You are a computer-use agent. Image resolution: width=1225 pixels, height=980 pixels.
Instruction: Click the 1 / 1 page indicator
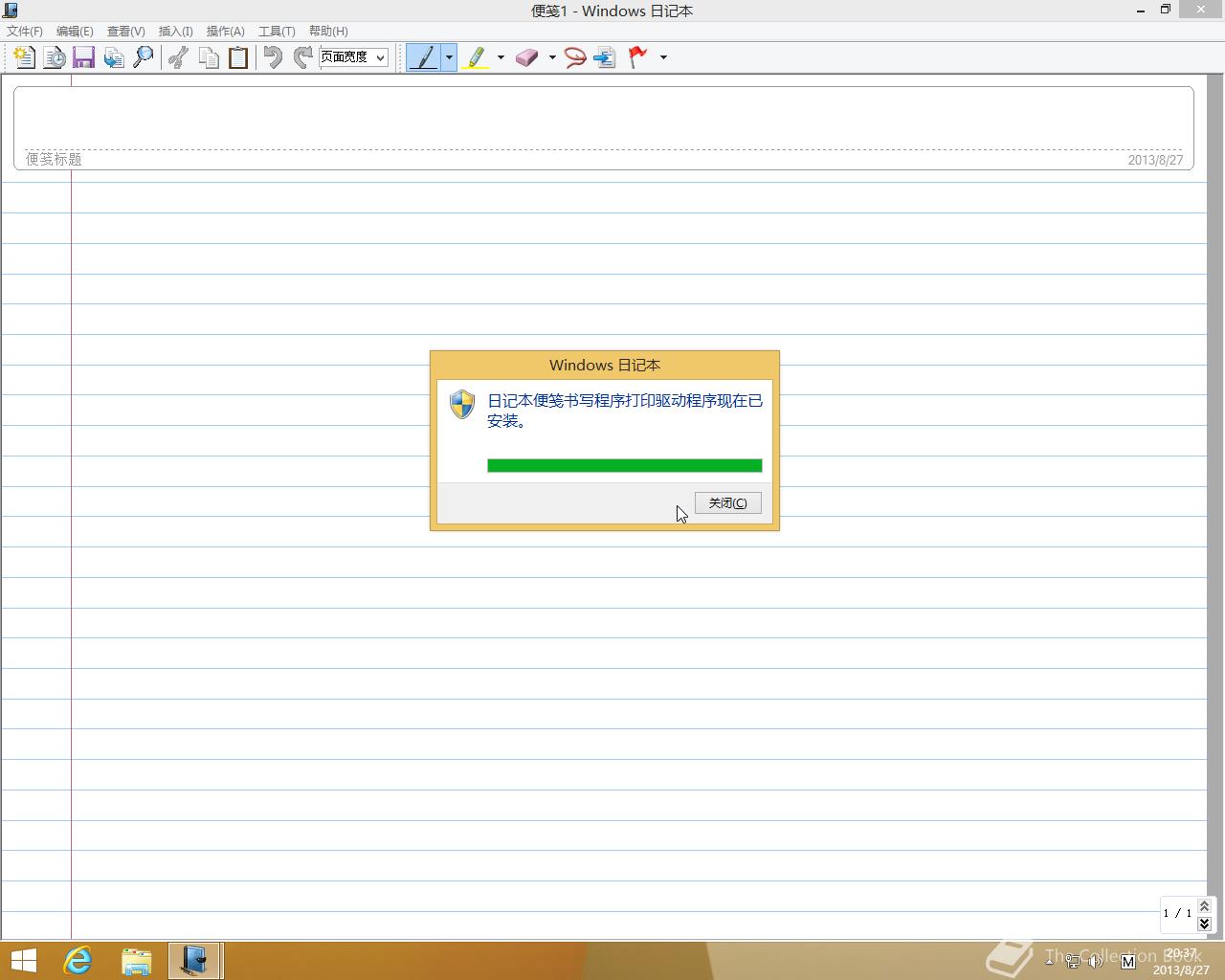(x=1177, y=913)
